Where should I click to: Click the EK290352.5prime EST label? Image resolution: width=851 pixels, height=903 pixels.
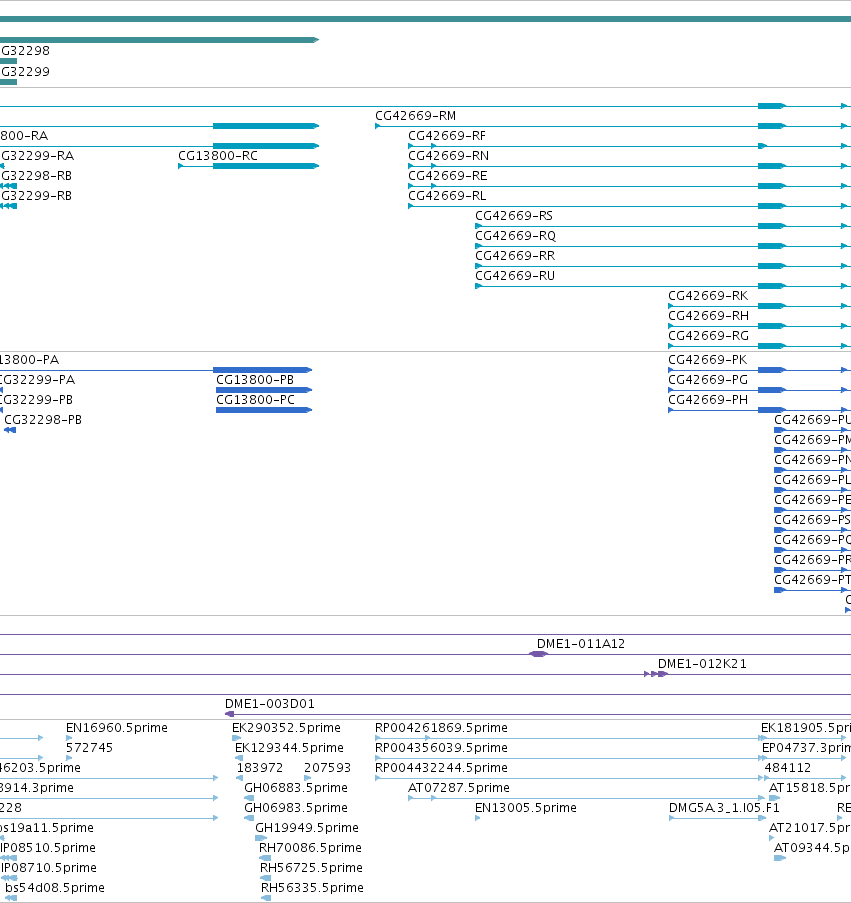(x=286, y=728)
